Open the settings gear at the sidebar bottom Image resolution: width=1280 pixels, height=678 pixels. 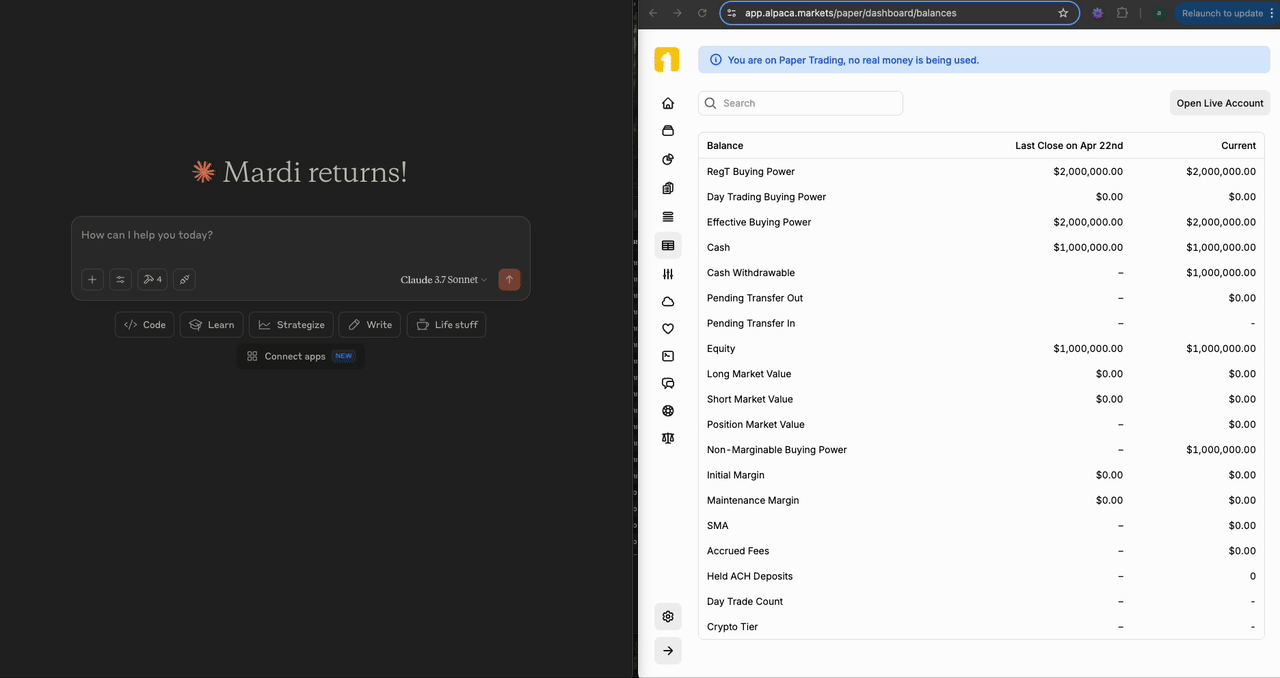pos(667,616)
